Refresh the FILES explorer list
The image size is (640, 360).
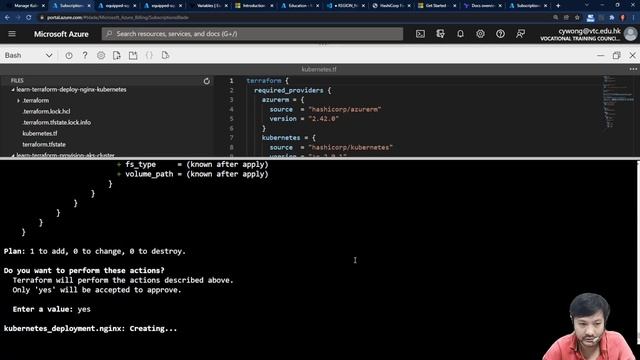(x=207, y=81)
